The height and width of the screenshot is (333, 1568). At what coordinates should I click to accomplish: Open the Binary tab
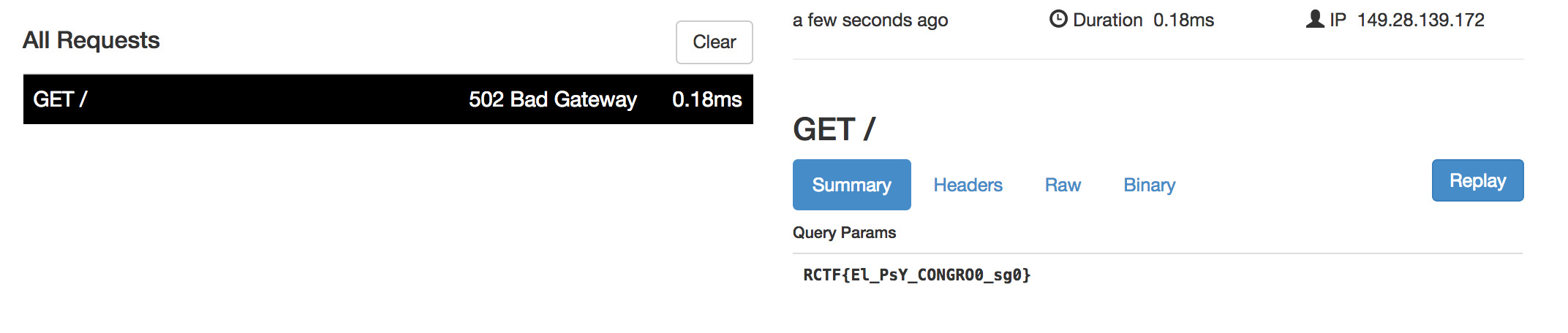[1149, 185]
